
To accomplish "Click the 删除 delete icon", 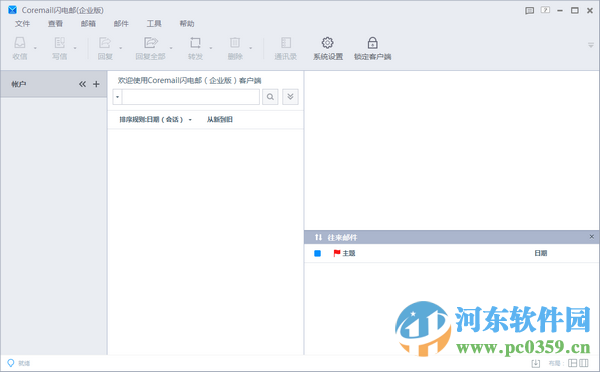I will pos(235,42).
